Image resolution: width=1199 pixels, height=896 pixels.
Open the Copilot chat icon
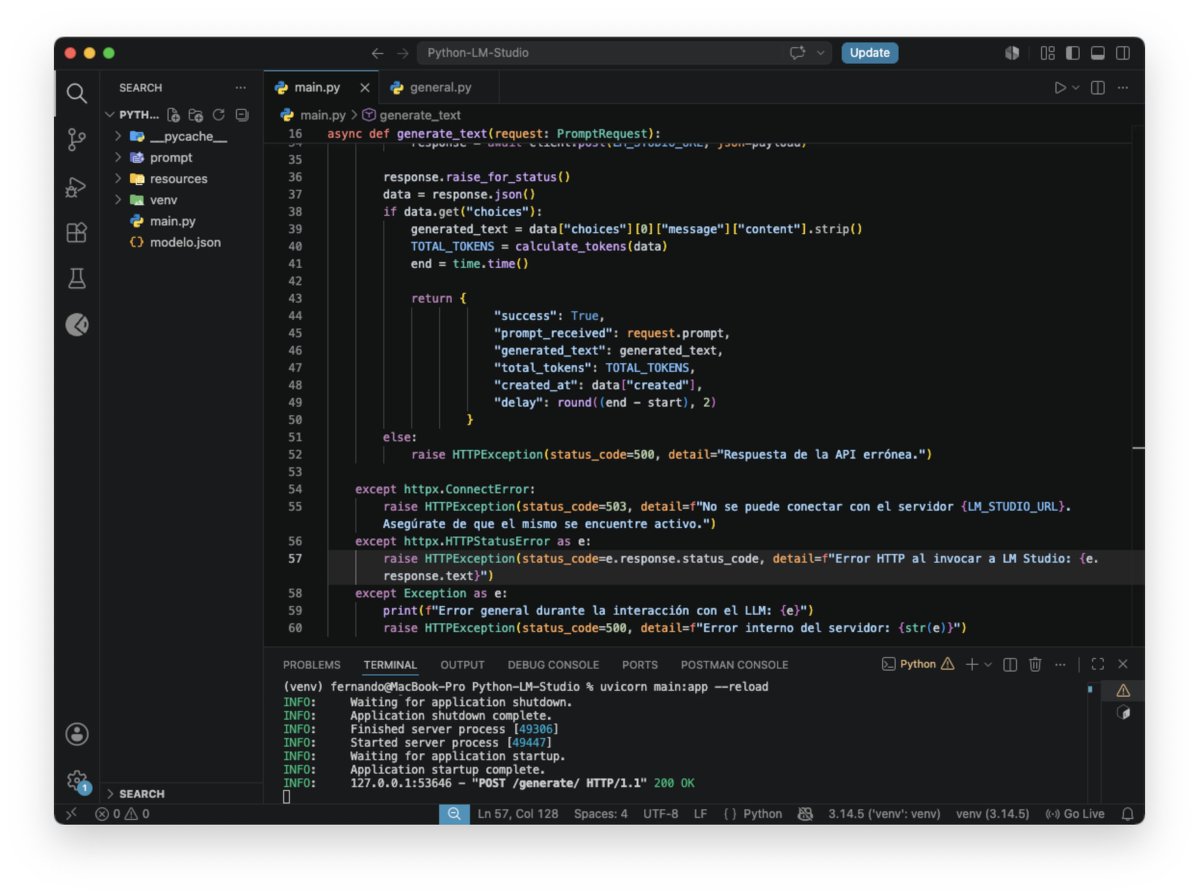click(798, 53)
